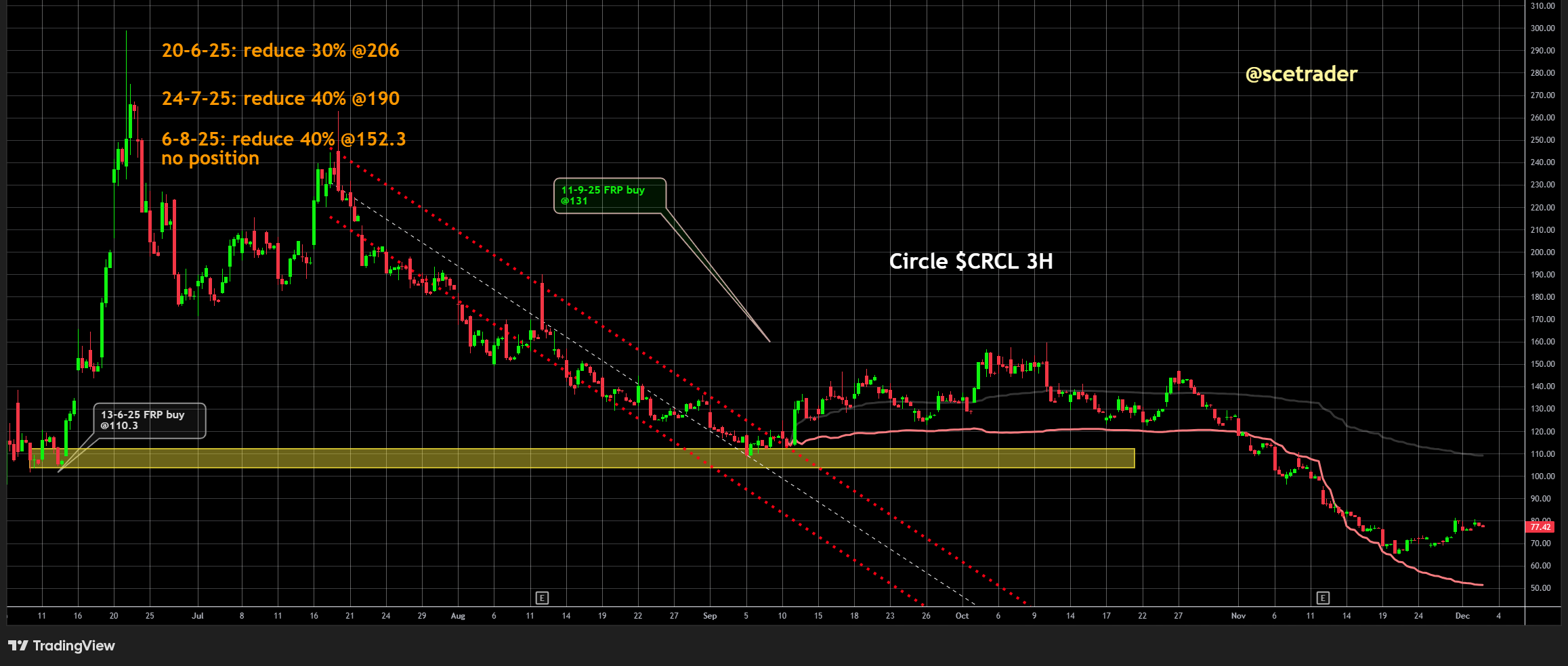Image resolution: width=1568 pixels, height=666 pixels.
Task: Click the 180.00 price axis label
Action: point(1542,297)
